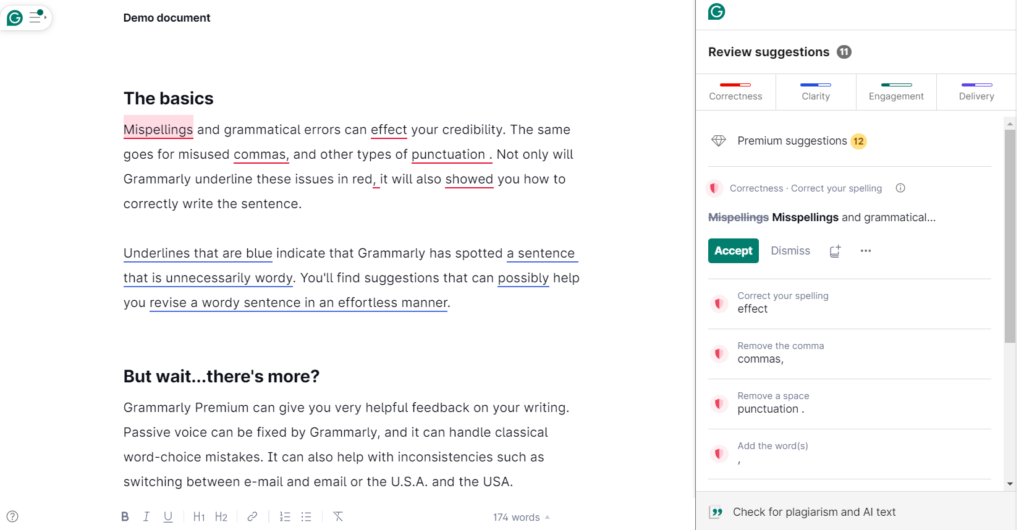This screenshot has width=1024, height=530.
Task: Clear text formatting
Action: point(338,517)
